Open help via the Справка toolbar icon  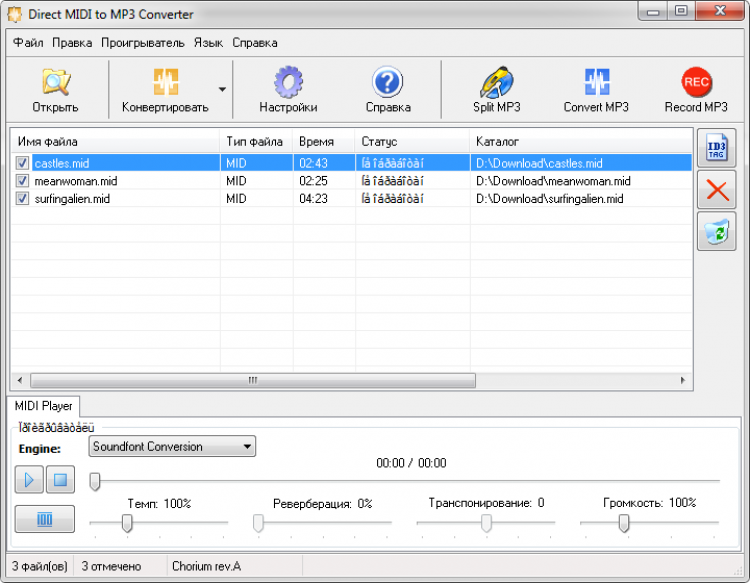click(x=388, y=89)
